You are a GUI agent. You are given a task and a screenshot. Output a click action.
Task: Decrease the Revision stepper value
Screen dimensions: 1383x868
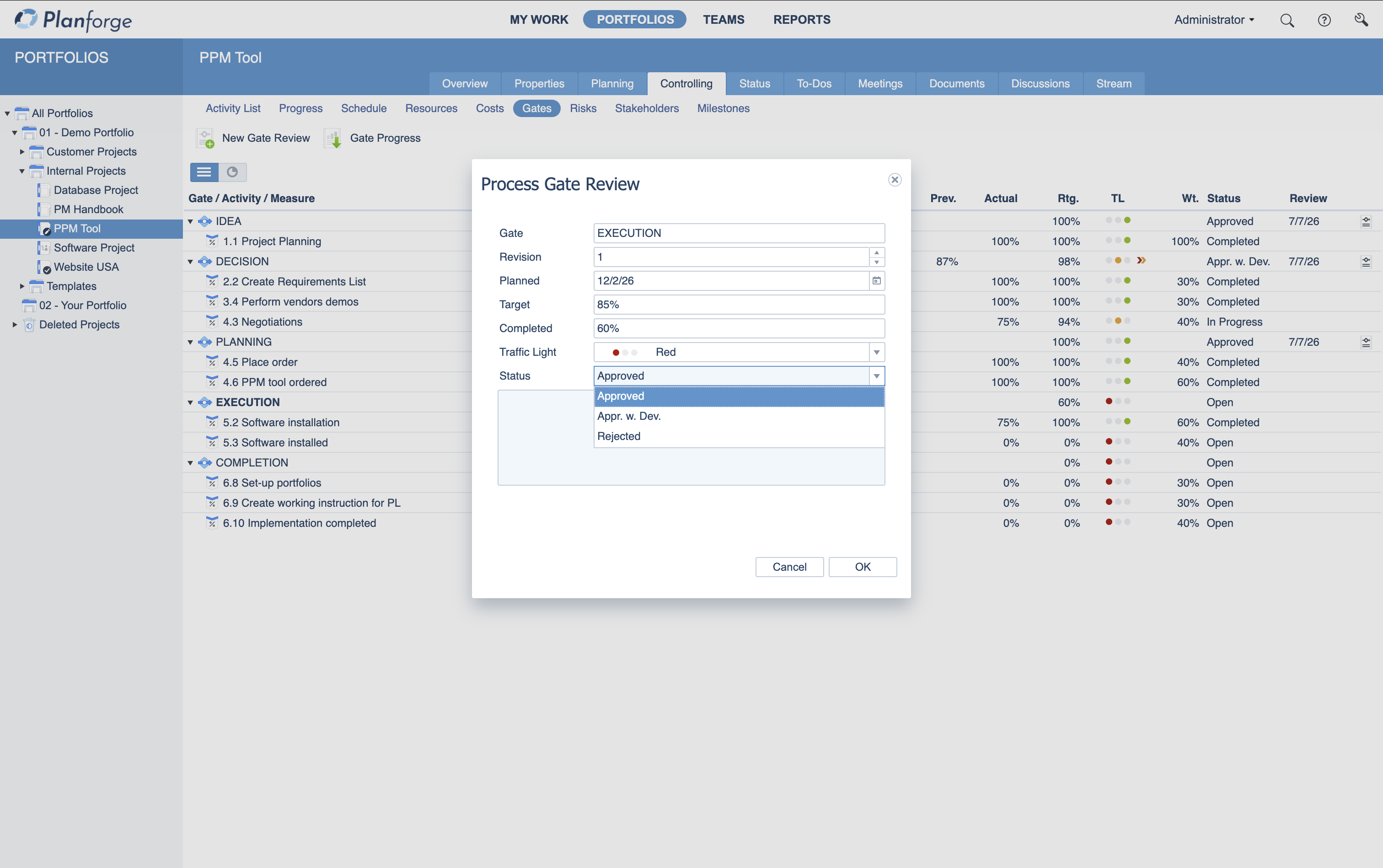pos(877,263)
